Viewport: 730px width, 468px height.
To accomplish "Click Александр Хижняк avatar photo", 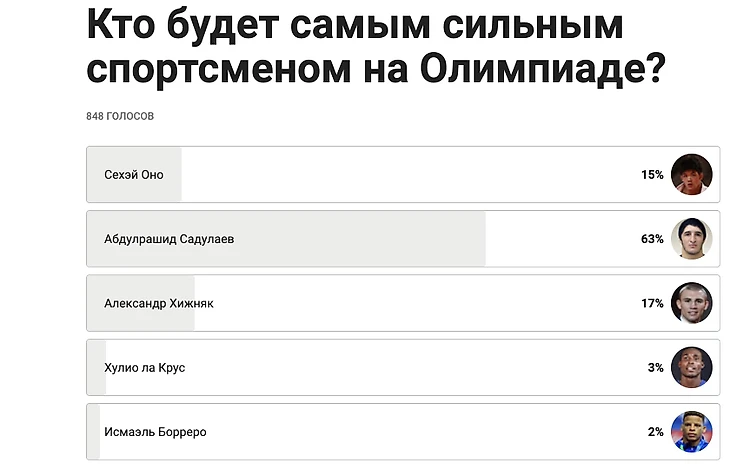I will [691, 303].
